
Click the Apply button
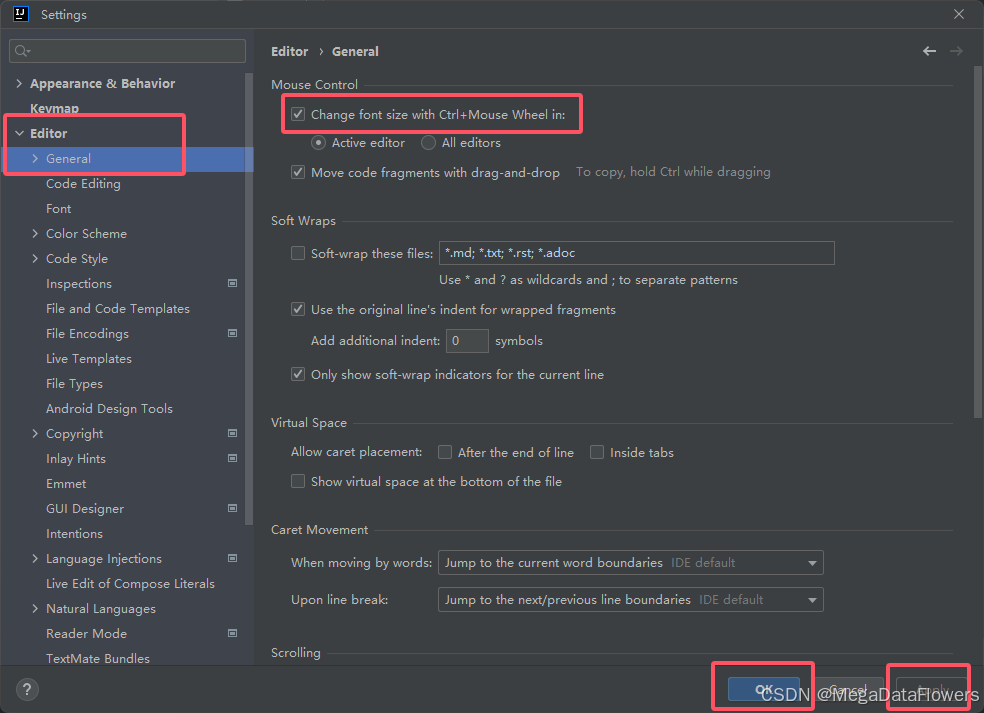[x=932, y=689]
